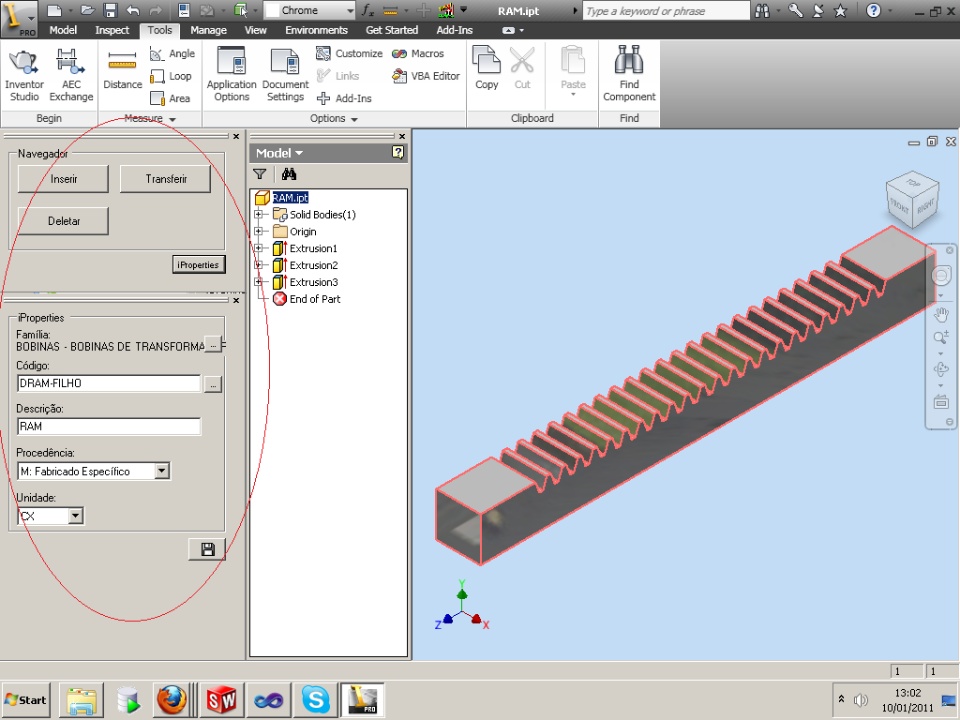The image size is (960, 720).
Task: Click the VBA Editor icon
Action: pyautogui.click(x=400, y=76)
